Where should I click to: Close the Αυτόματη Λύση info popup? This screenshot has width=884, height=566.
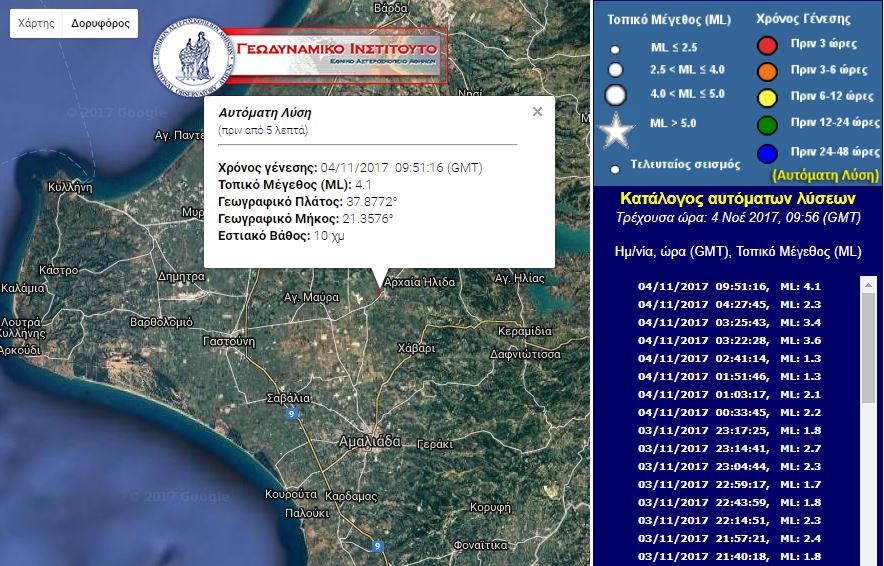537,112
